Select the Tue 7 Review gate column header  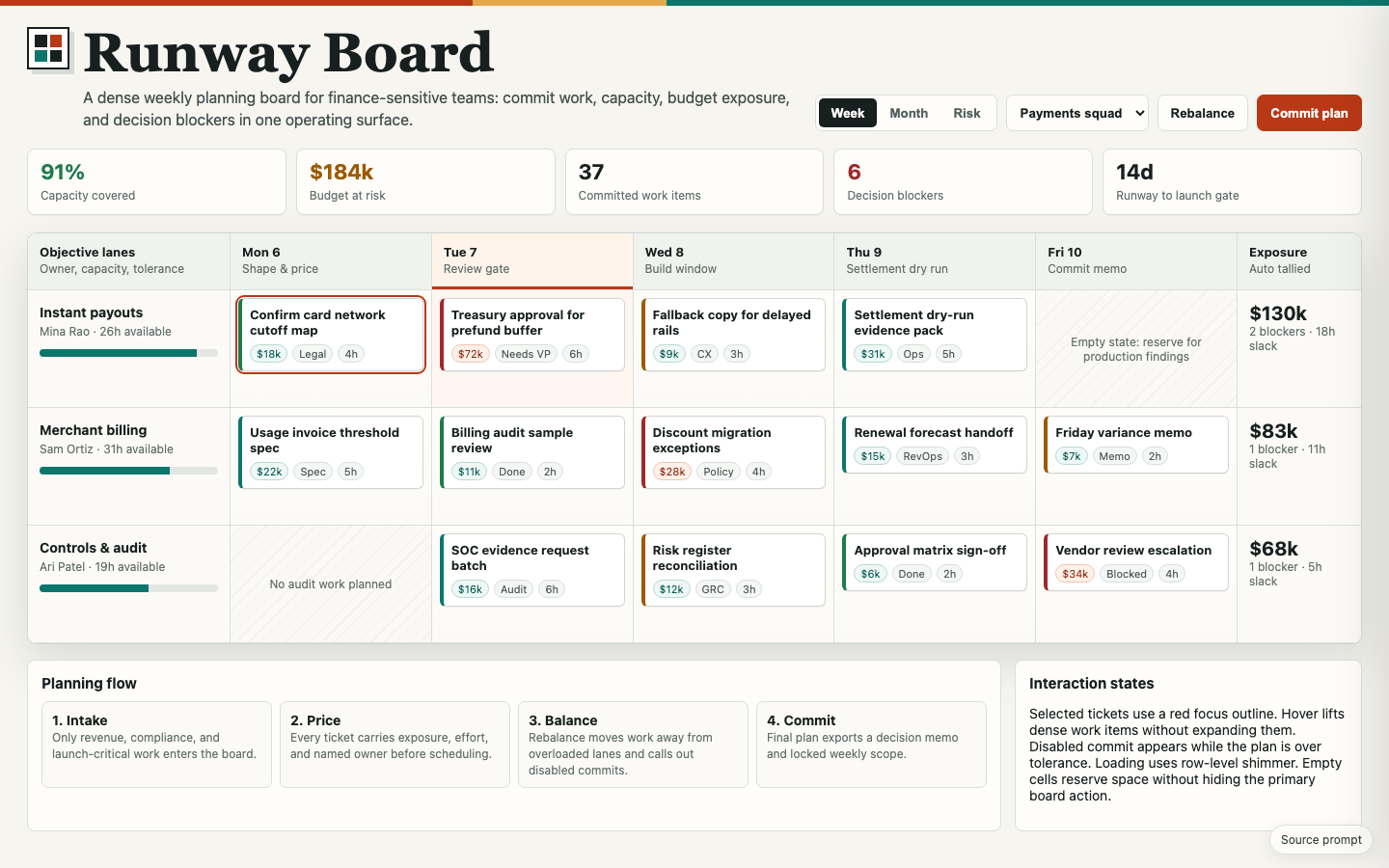[532, 260]
